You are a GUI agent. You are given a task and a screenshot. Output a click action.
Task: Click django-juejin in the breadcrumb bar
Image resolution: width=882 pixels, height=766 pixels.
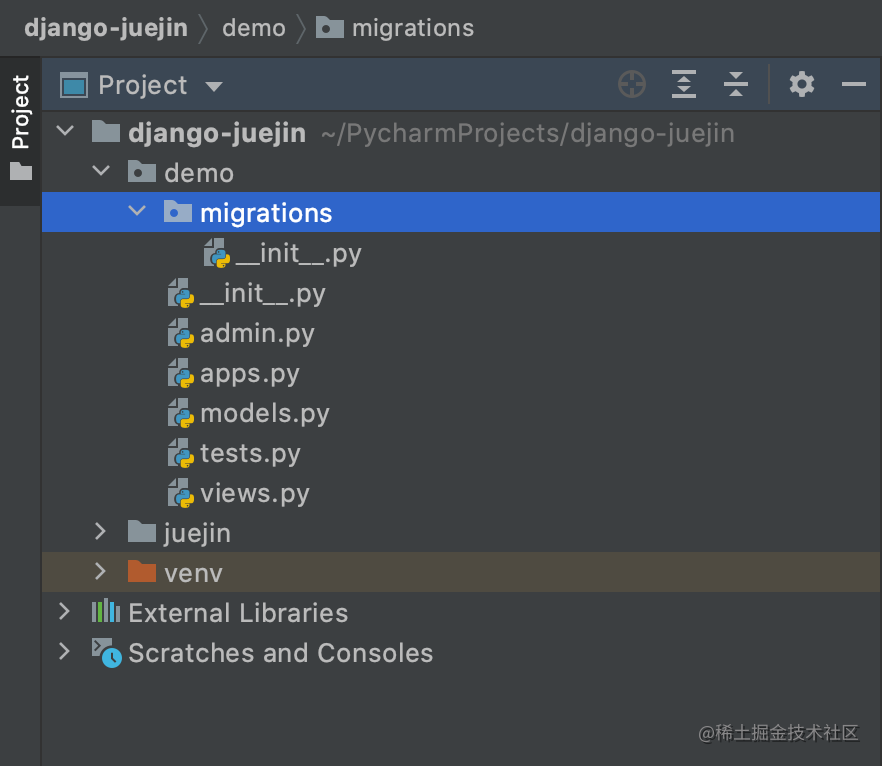[106, 28]
